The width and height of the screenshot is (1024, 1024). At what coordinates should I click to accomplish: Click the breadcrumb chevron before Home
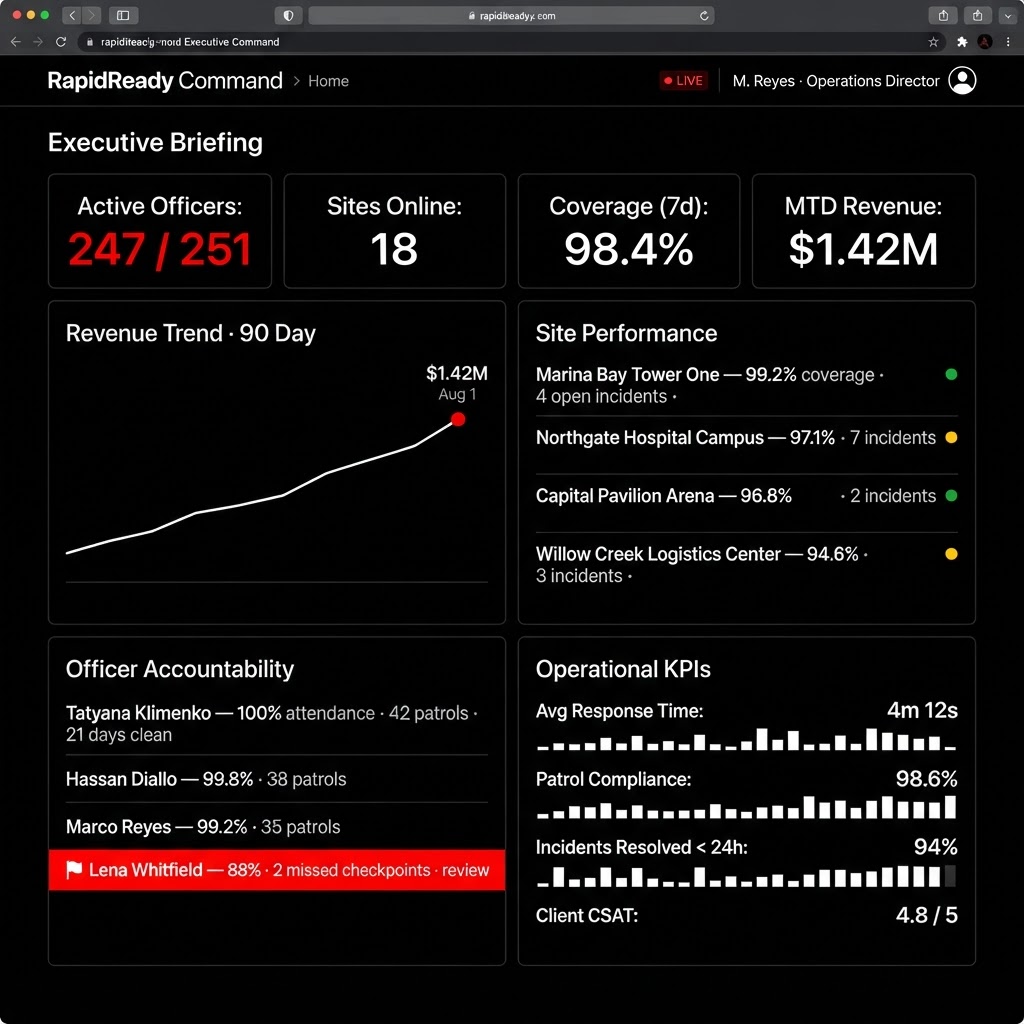coord(296,81)
